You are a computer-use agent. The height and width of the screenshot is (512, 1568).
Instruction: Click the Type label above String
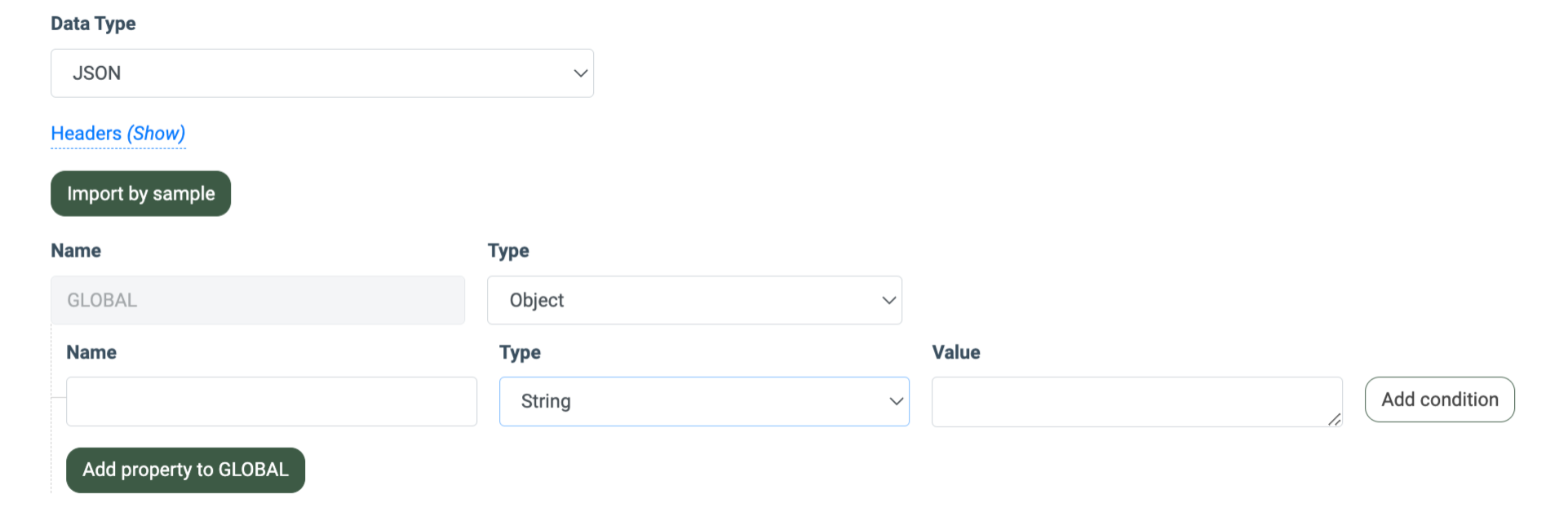coord(520,352)
